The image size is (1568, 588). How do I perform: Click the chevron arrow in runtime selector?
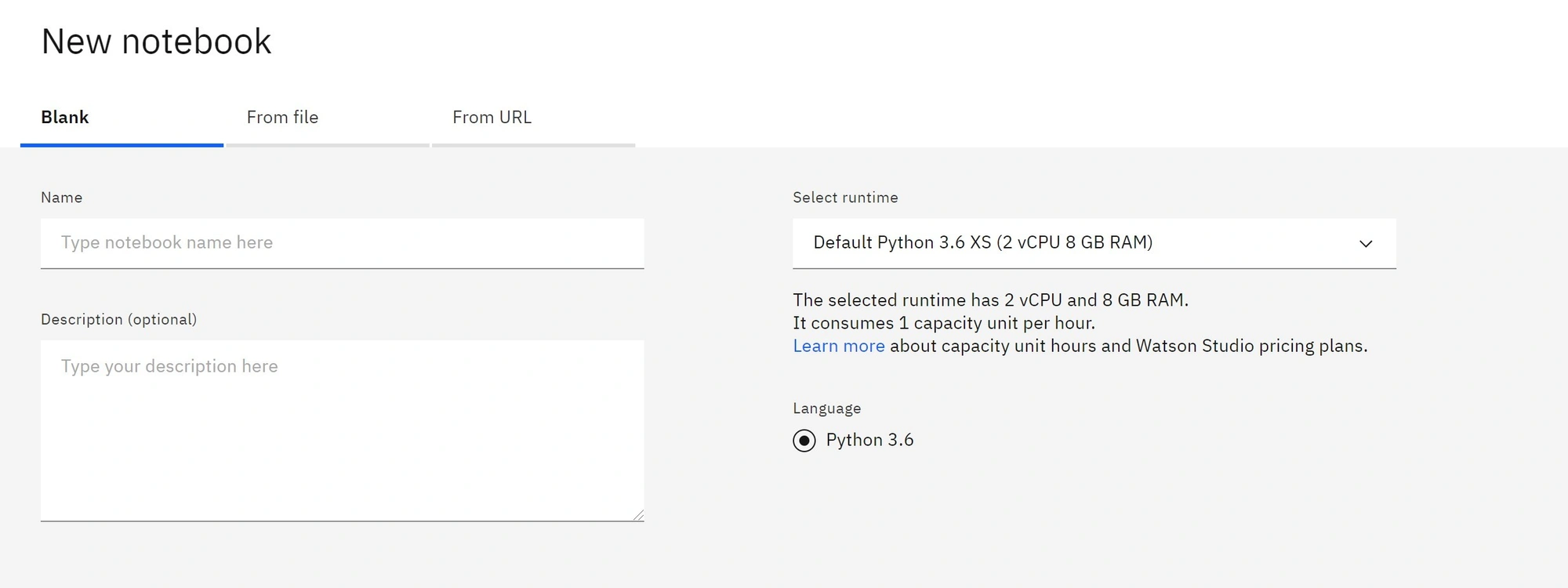coord(1366,244)
